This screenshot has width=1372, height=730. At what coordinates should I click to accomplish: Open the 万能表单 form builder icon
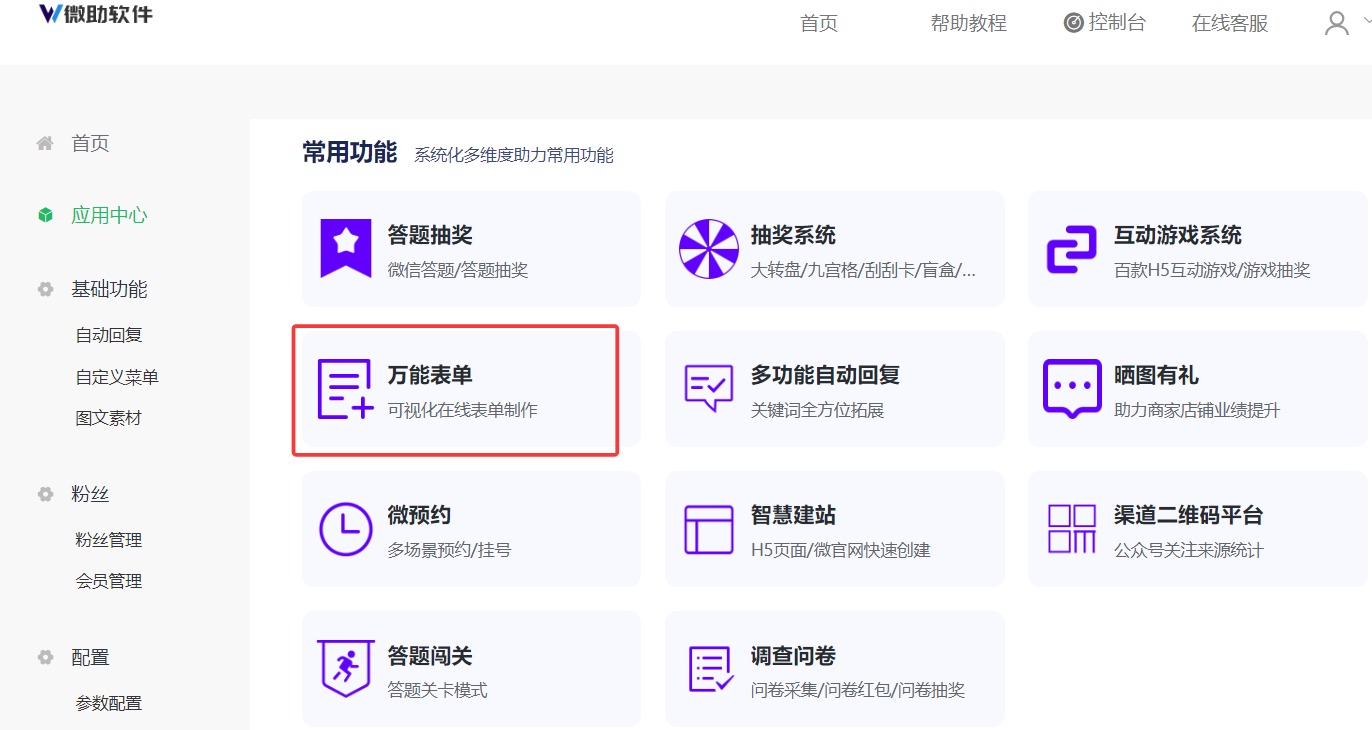click(x=345, y=387)
